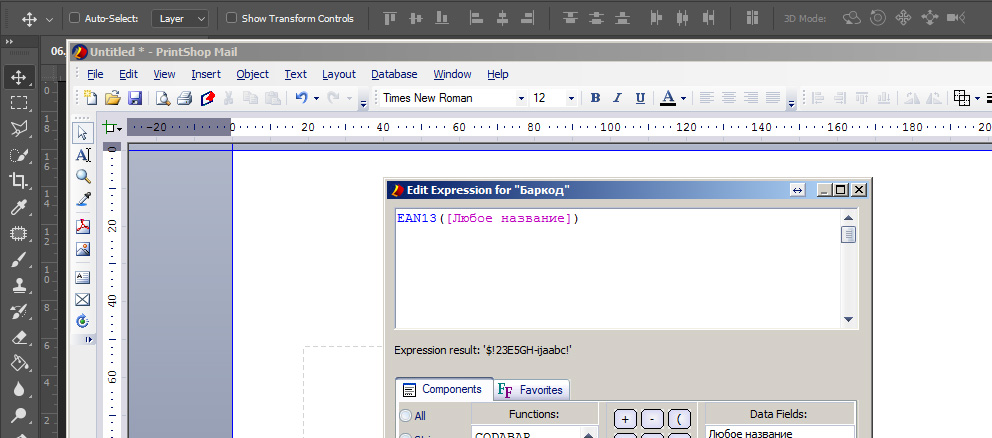Image resolution: width=992 pixels, height=438 pixels.
Task: Select the Photoshop Paint Bucket tool
Action: [19, 363]
